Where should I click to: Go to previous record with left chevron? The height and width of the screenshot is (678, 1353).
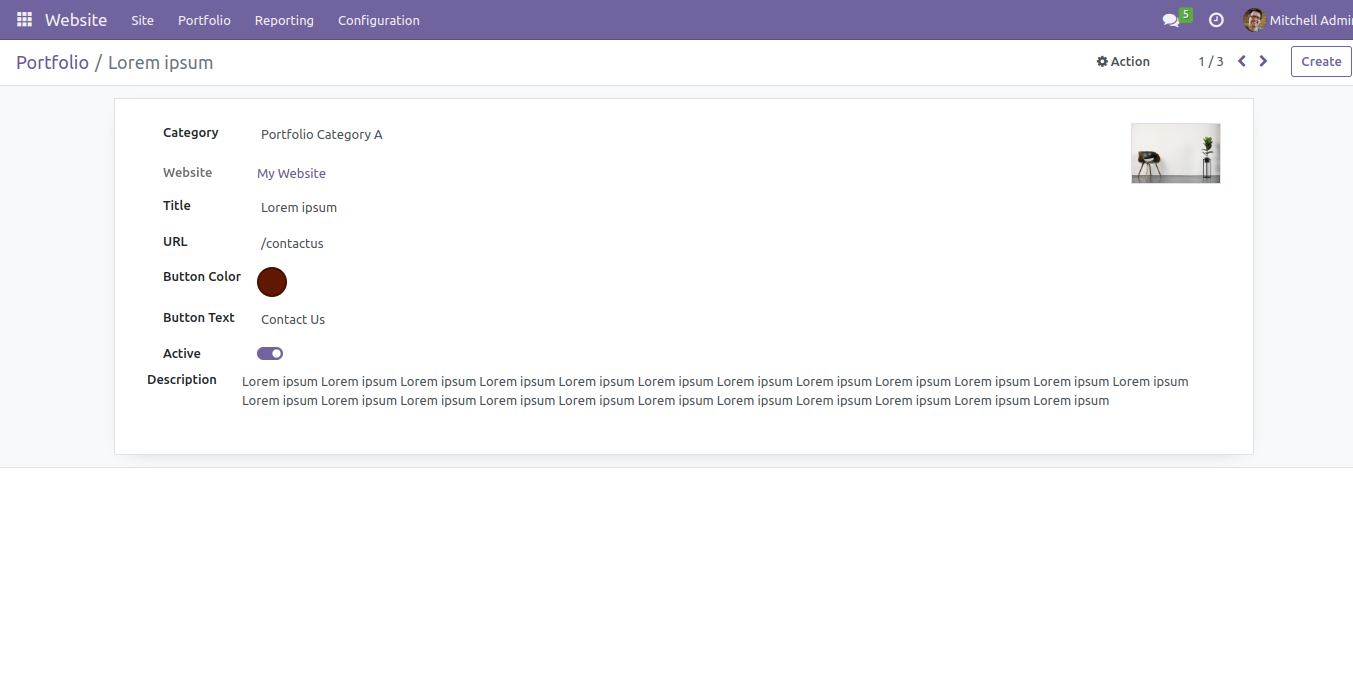[x=1242, y=61]
